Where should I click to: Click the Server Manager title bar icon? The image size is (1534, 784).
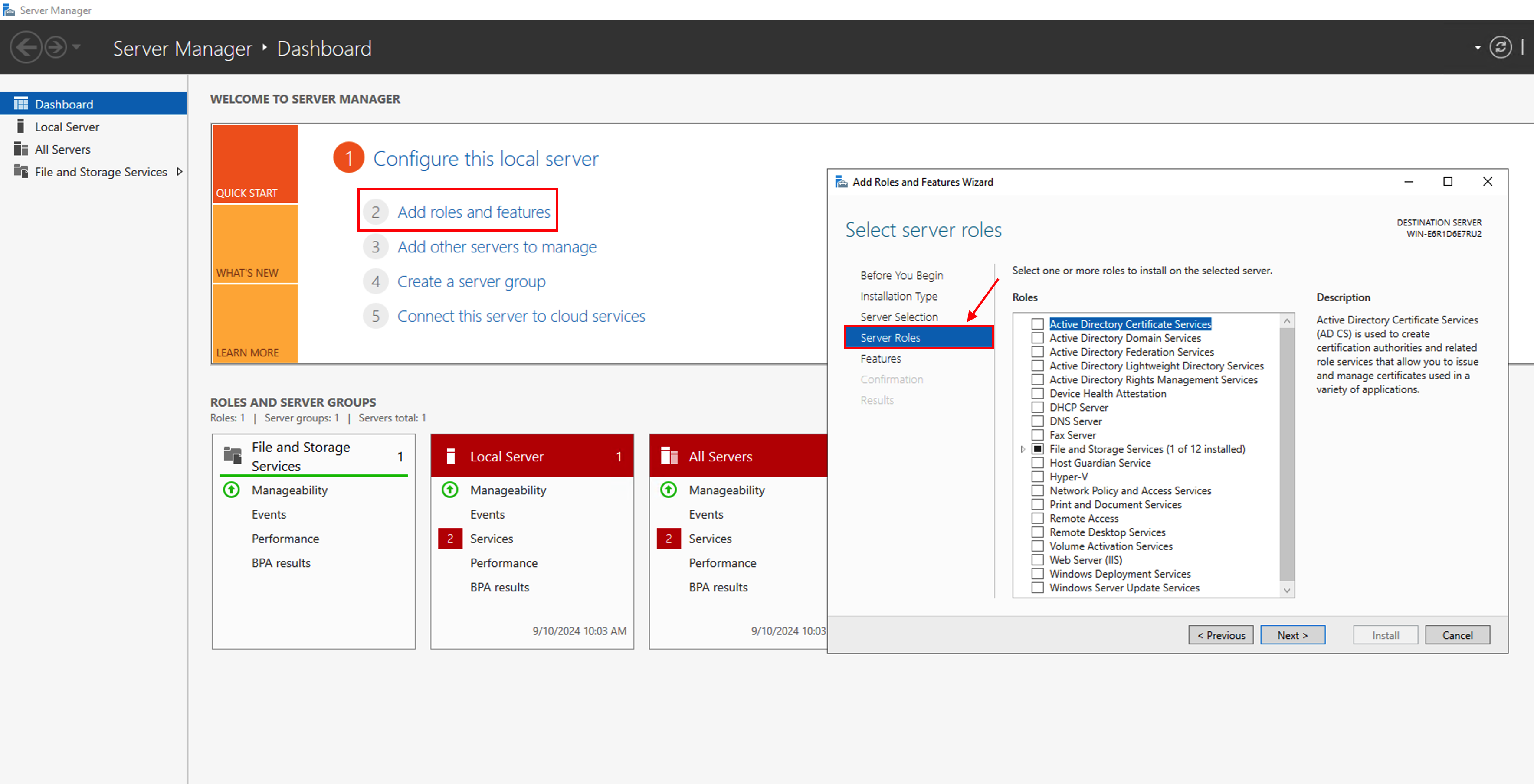pos(8,10)
